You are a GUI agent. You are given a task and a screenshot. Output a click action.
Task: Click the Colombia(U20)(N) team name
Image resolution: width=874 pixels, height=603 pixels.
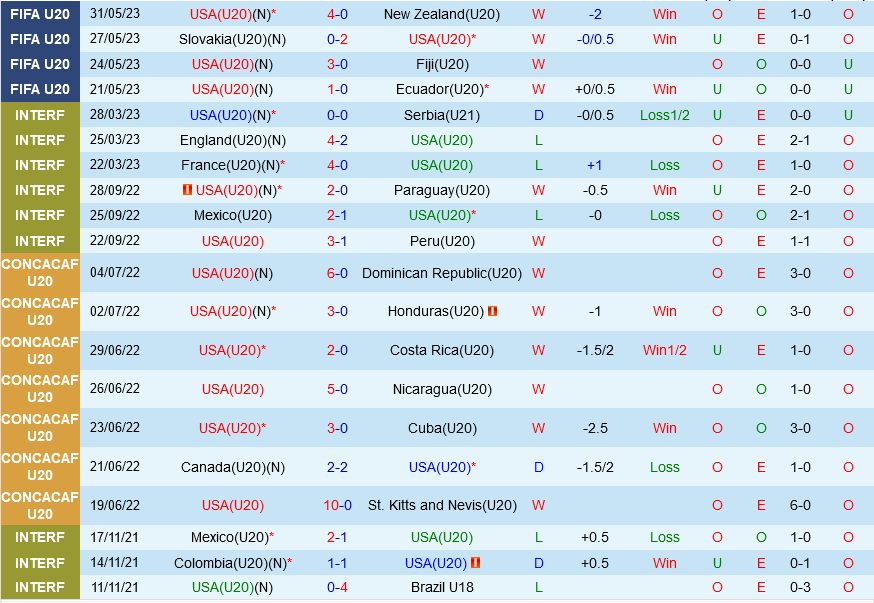click(x=232, y=563)
